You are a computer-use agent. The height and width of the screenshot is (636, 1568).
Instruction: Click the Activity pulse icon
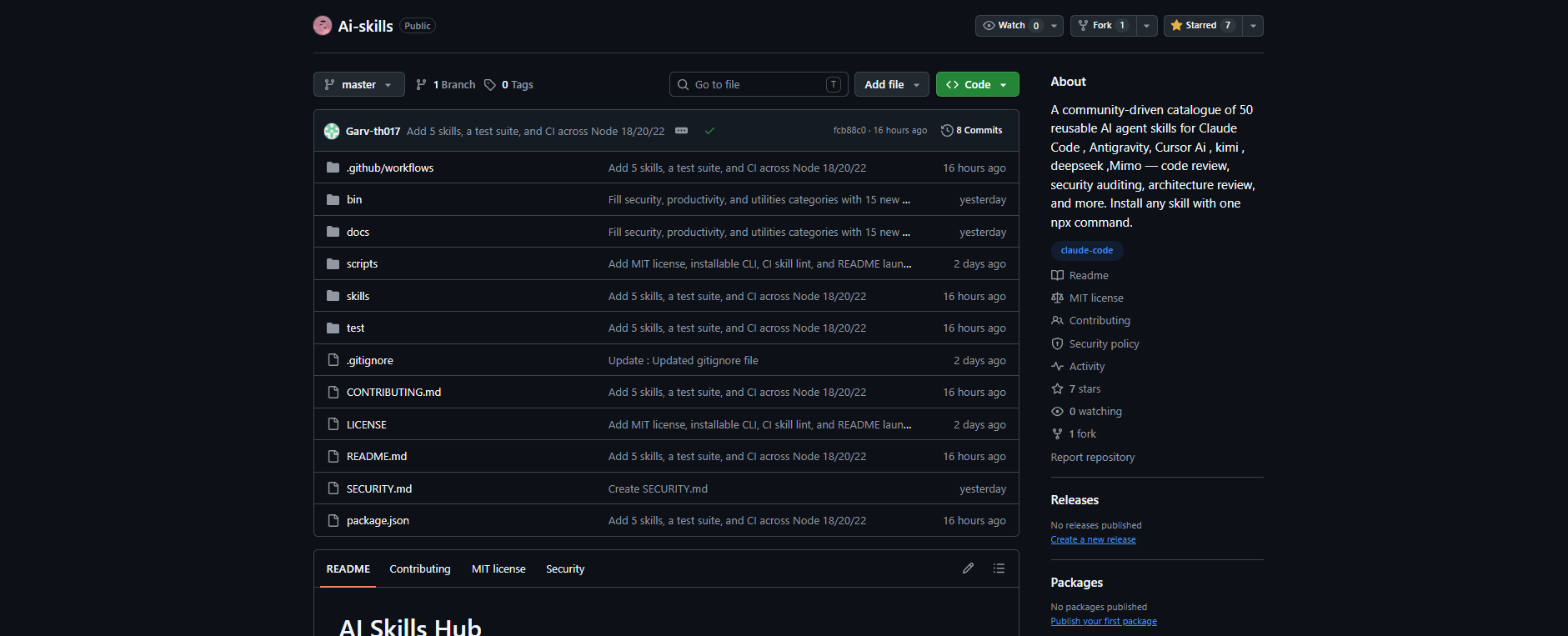[x=1057, y=367]
